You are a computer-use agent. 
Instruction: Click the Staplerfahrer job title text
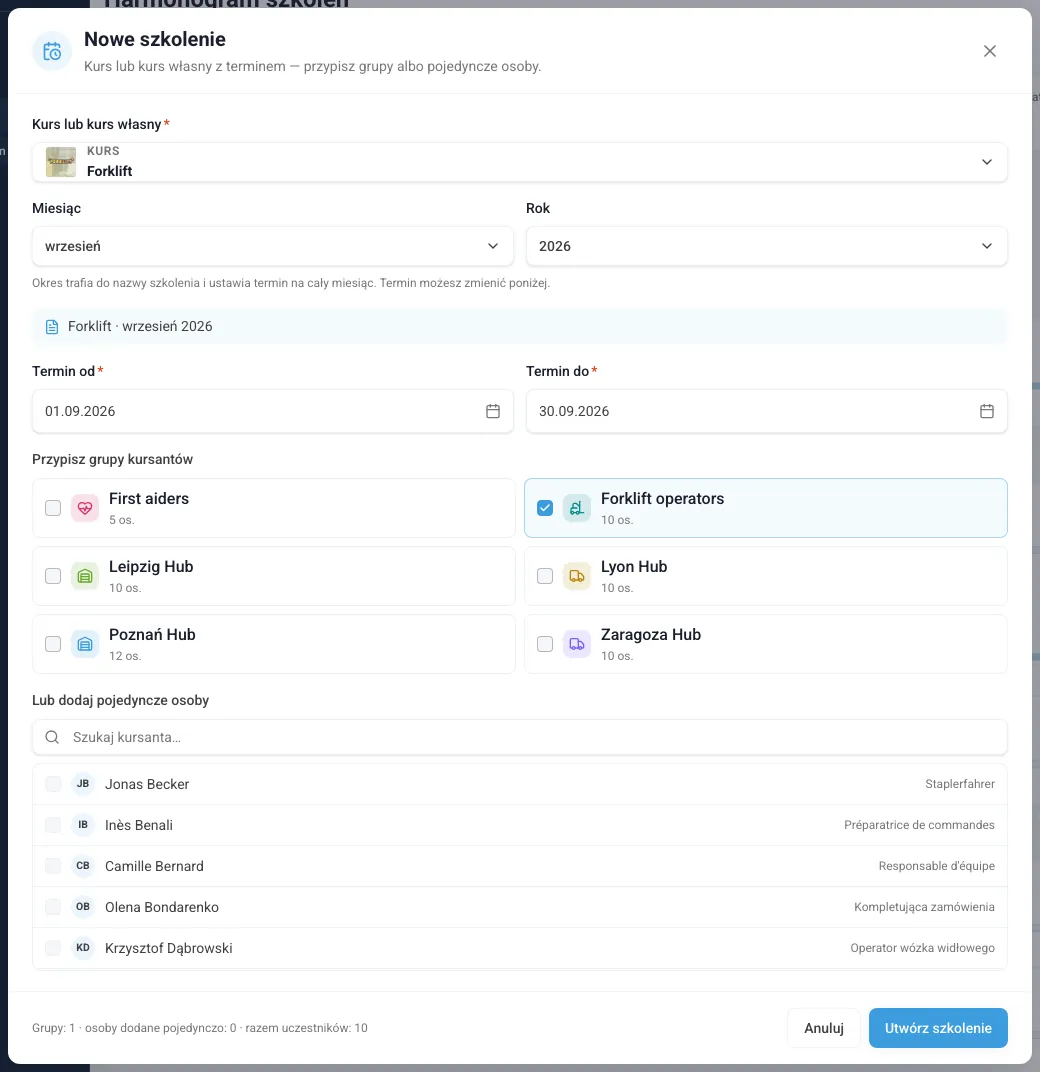click(x=960, y=784)
